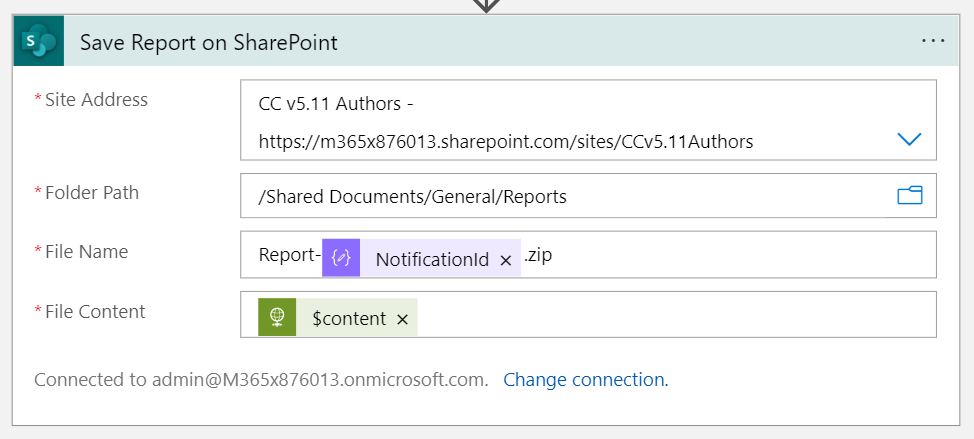Click the empty area of File Content field

676,315
